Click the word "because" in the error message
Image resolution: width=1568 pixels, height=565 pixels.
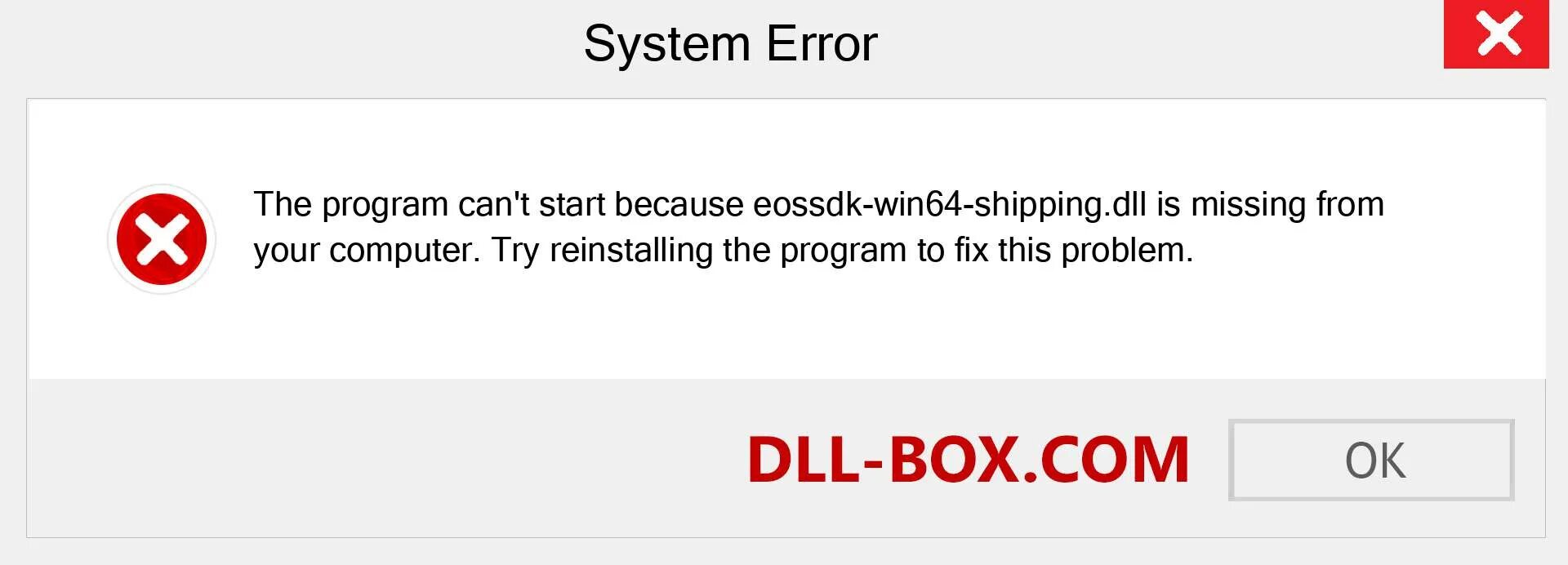(679, 204)
